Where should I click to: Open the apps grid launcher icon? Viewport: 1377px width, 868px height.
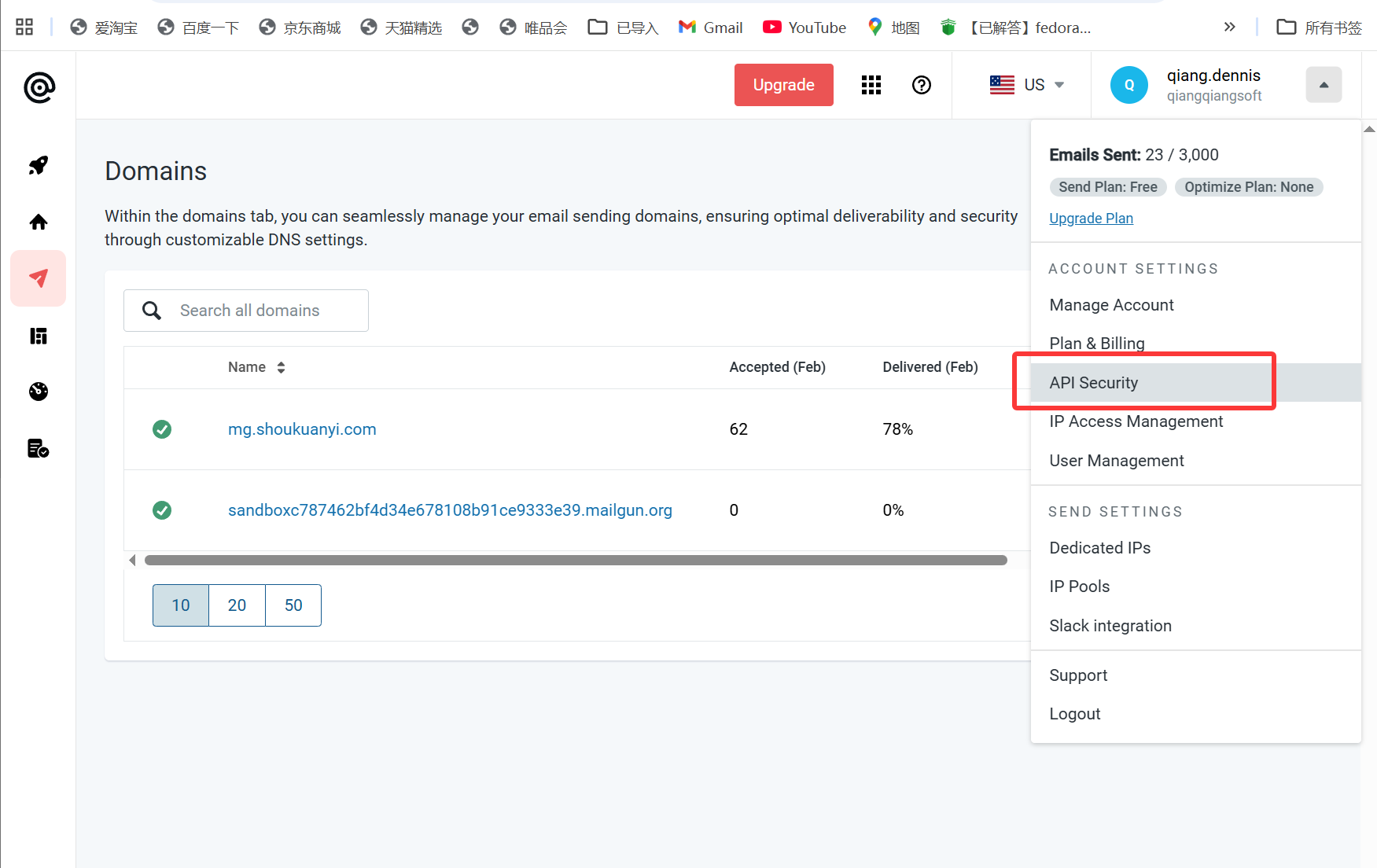coord(871,85)
